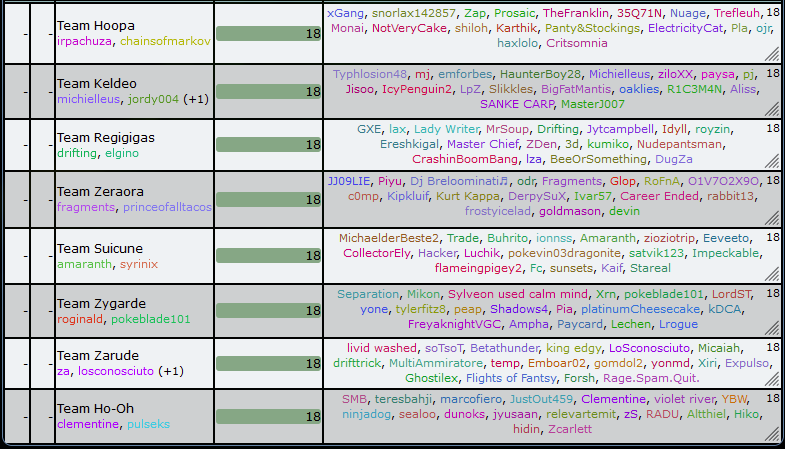This screenshot has height=449, width=785.
Task: Open SANKE CARP player link
Action: 516,102
